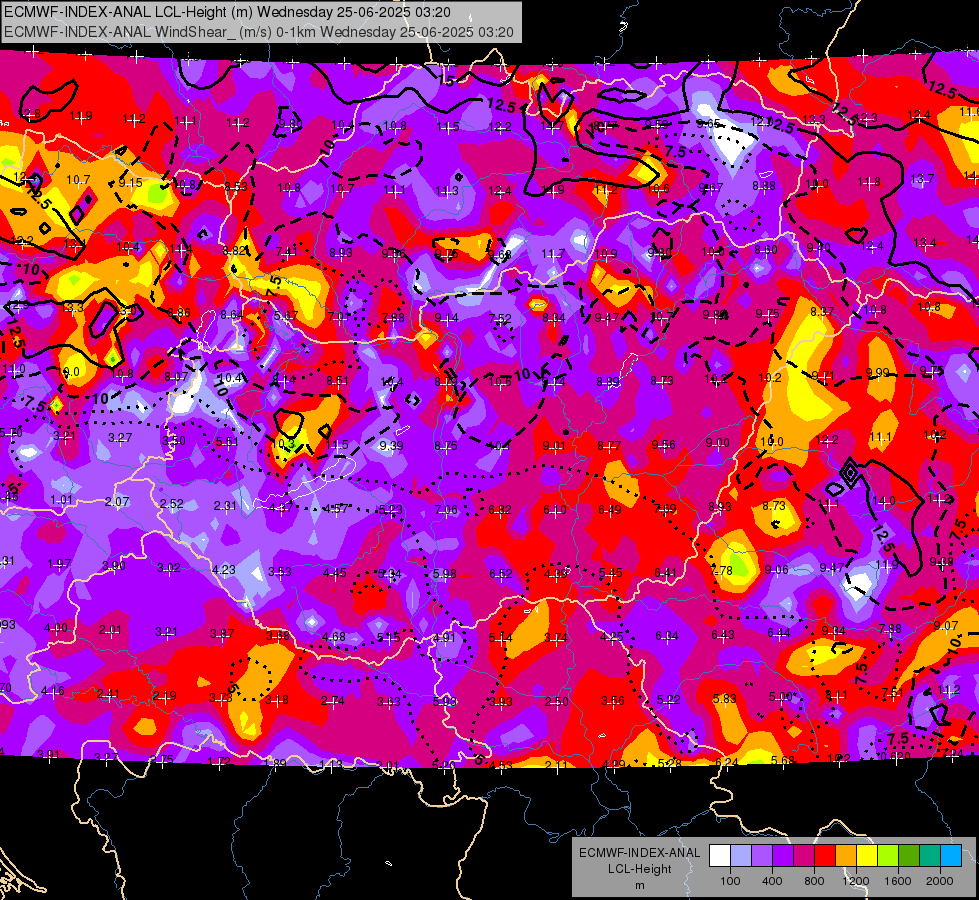Click the wind shear value '5.83'
Viewport: 979px width, 900px height.
coord(724,698)
